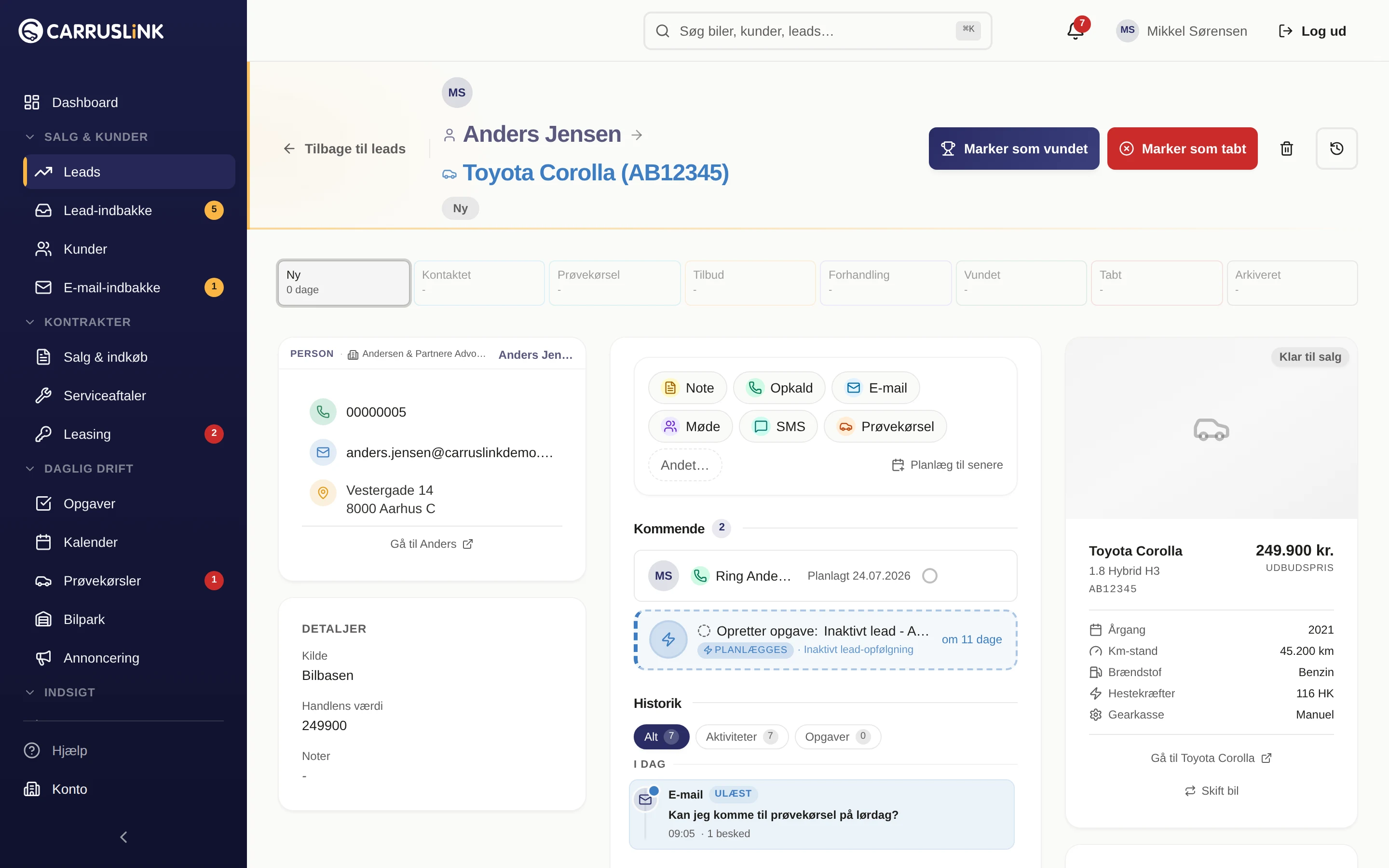Click the car placeholder image icon
The height and width of the screenshot is (868, 1389).
1211,429
